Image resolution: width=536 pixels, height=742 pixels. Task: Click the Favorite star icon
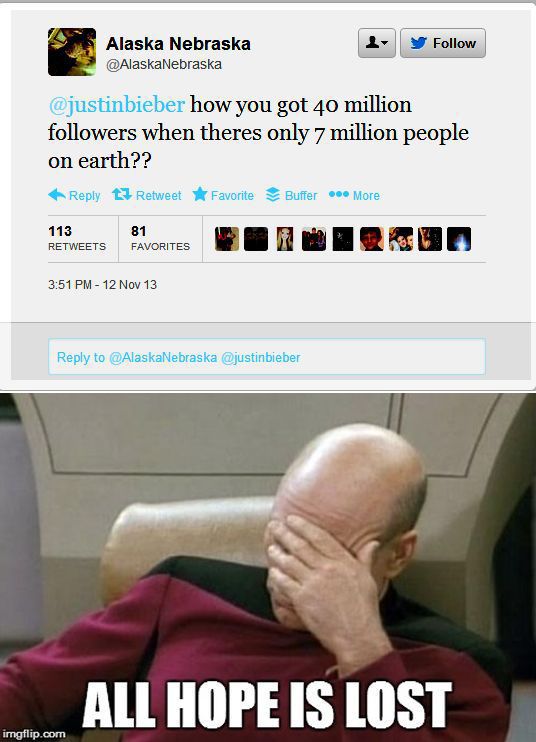(200, 194)
